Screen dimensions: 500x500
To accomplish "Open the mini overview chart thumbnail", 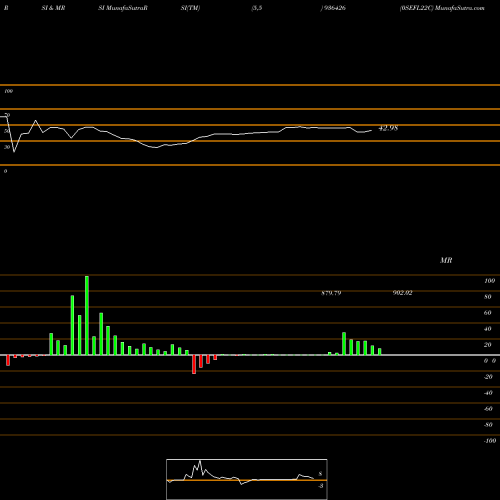I will pos(247,479).
